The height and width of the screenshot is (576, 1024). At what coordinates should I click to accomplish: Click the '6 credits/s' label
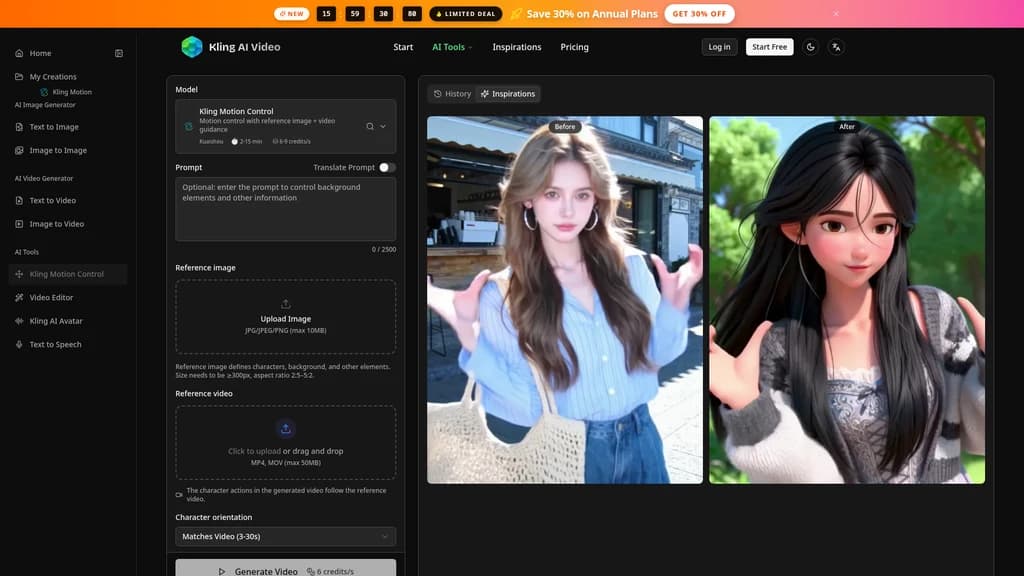click(335, 571)
